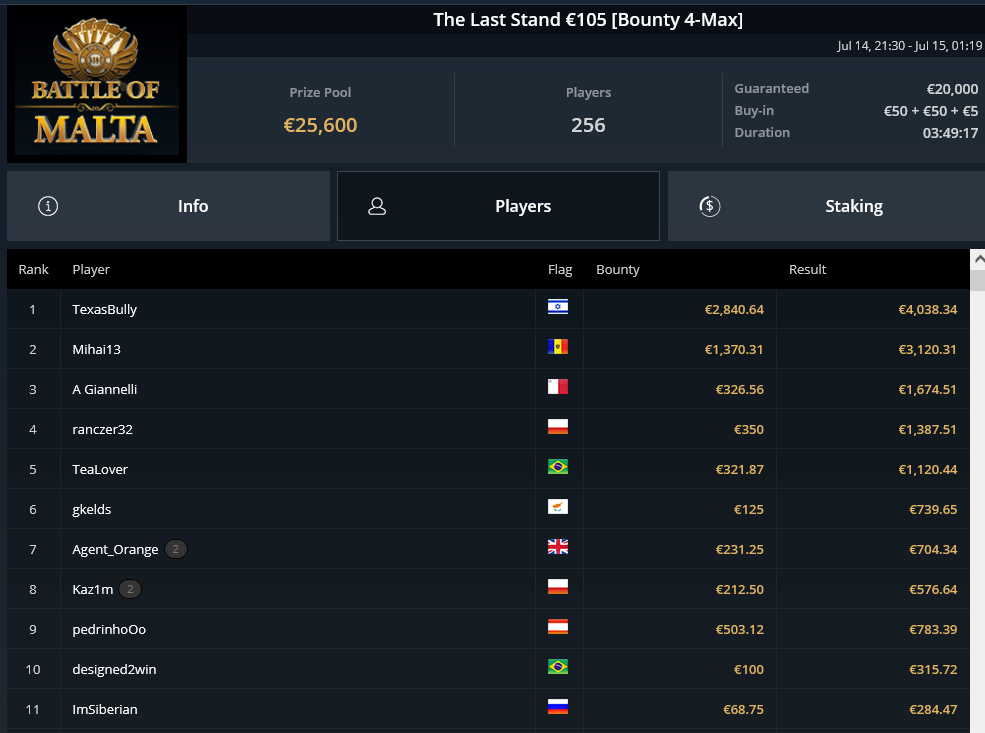The image size is (985, 733).
Task: Click the player silhouette icon
Action: 377,206
